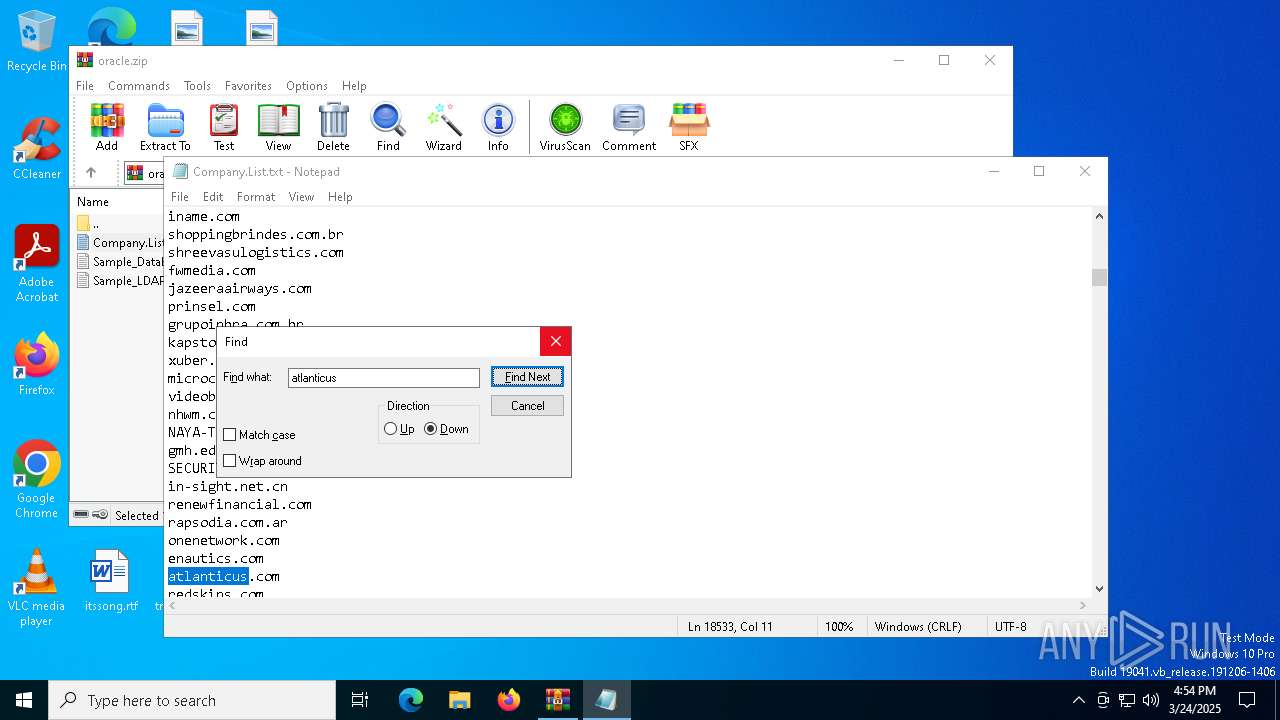
Task: Open Task View in taskbar
Action: (x=360, y=700)
